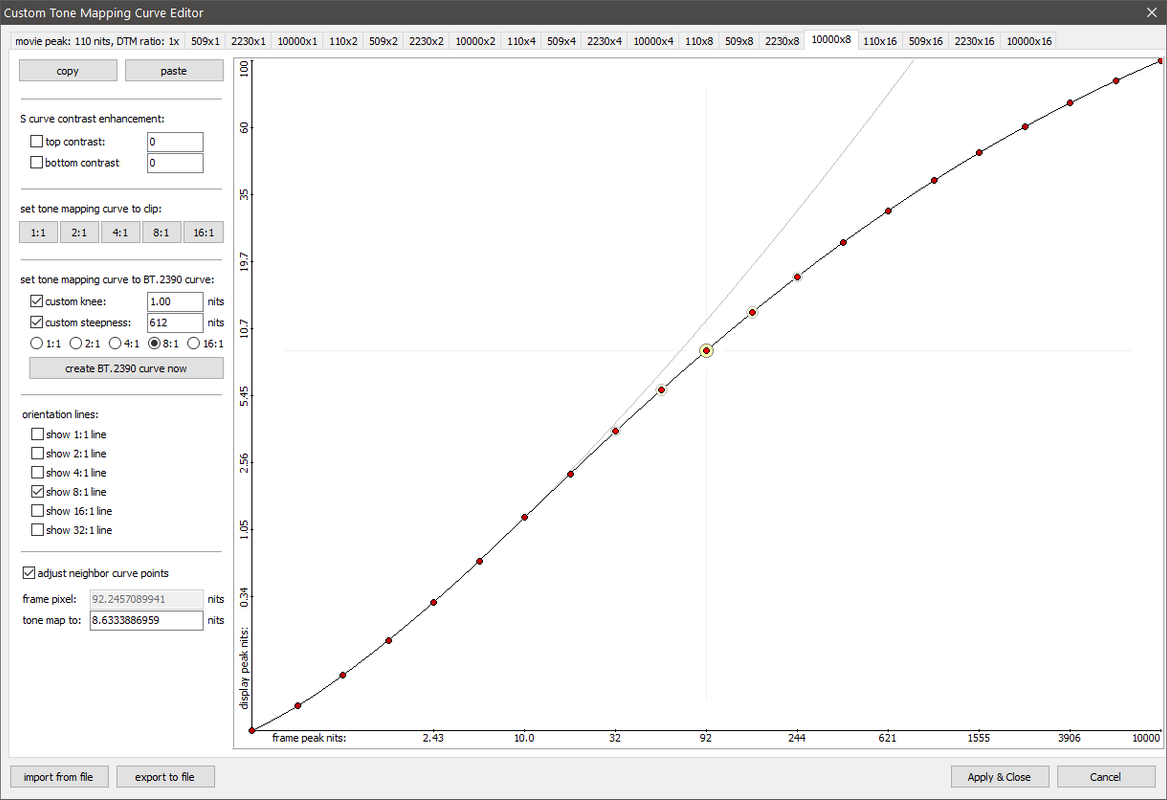Switch to the 2230x2 tab

[x=426, y=41]
